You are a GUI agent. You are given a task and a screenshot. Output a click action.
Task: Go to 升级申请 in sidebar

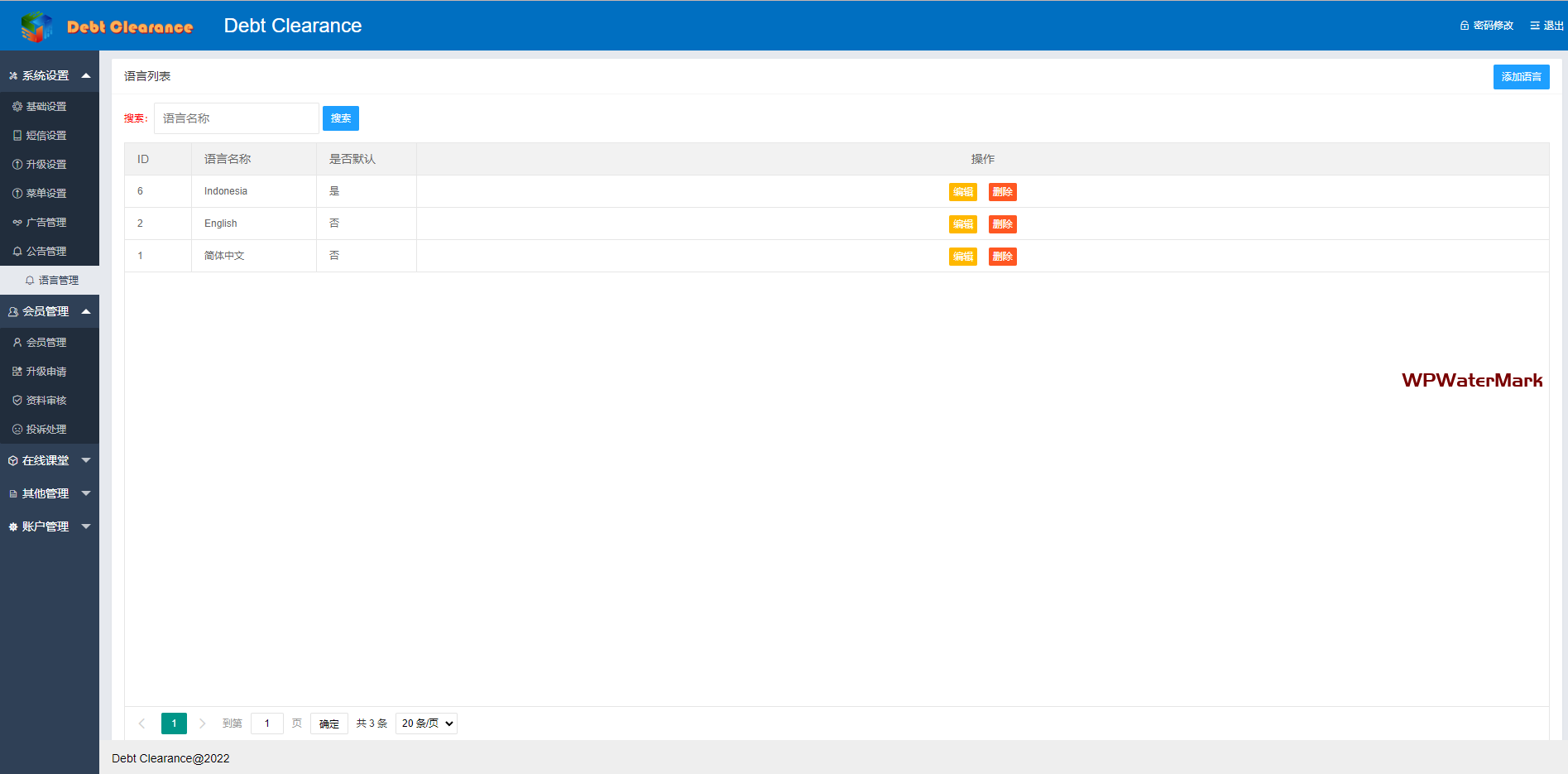(x=46, y=372)
